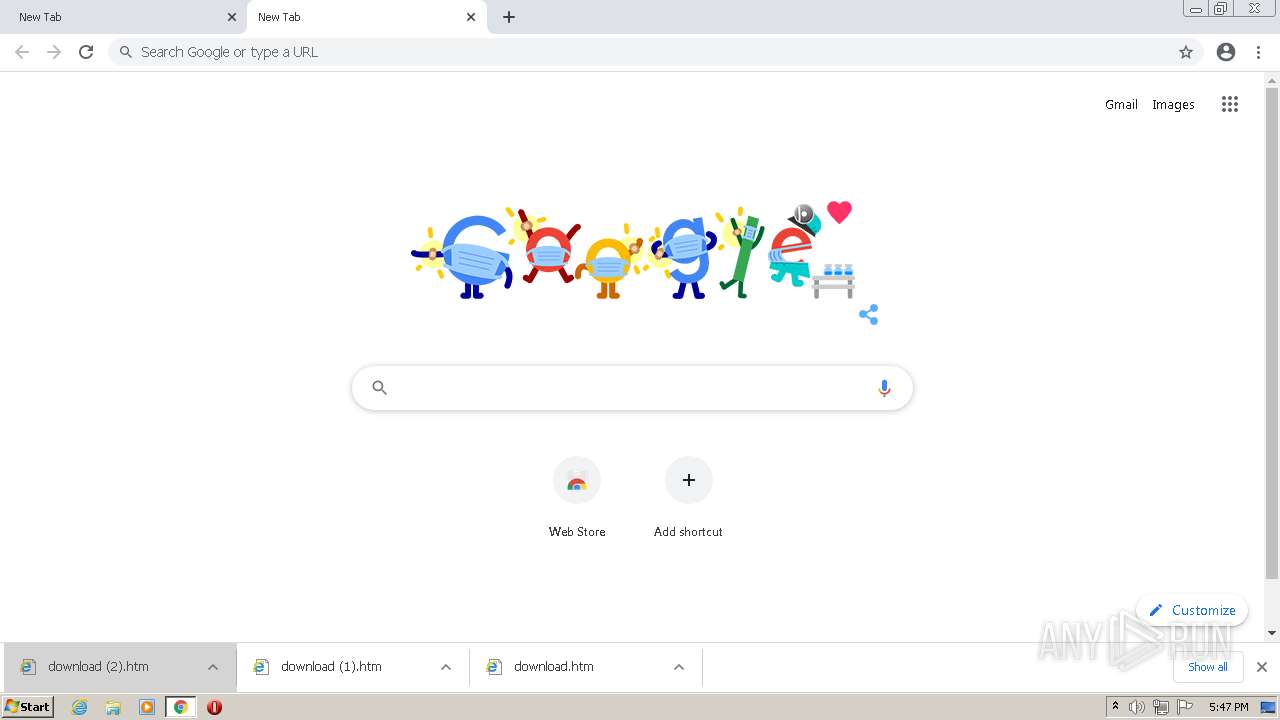Focus the Google search input field
Screen dimensions: 1280x720
632,388
